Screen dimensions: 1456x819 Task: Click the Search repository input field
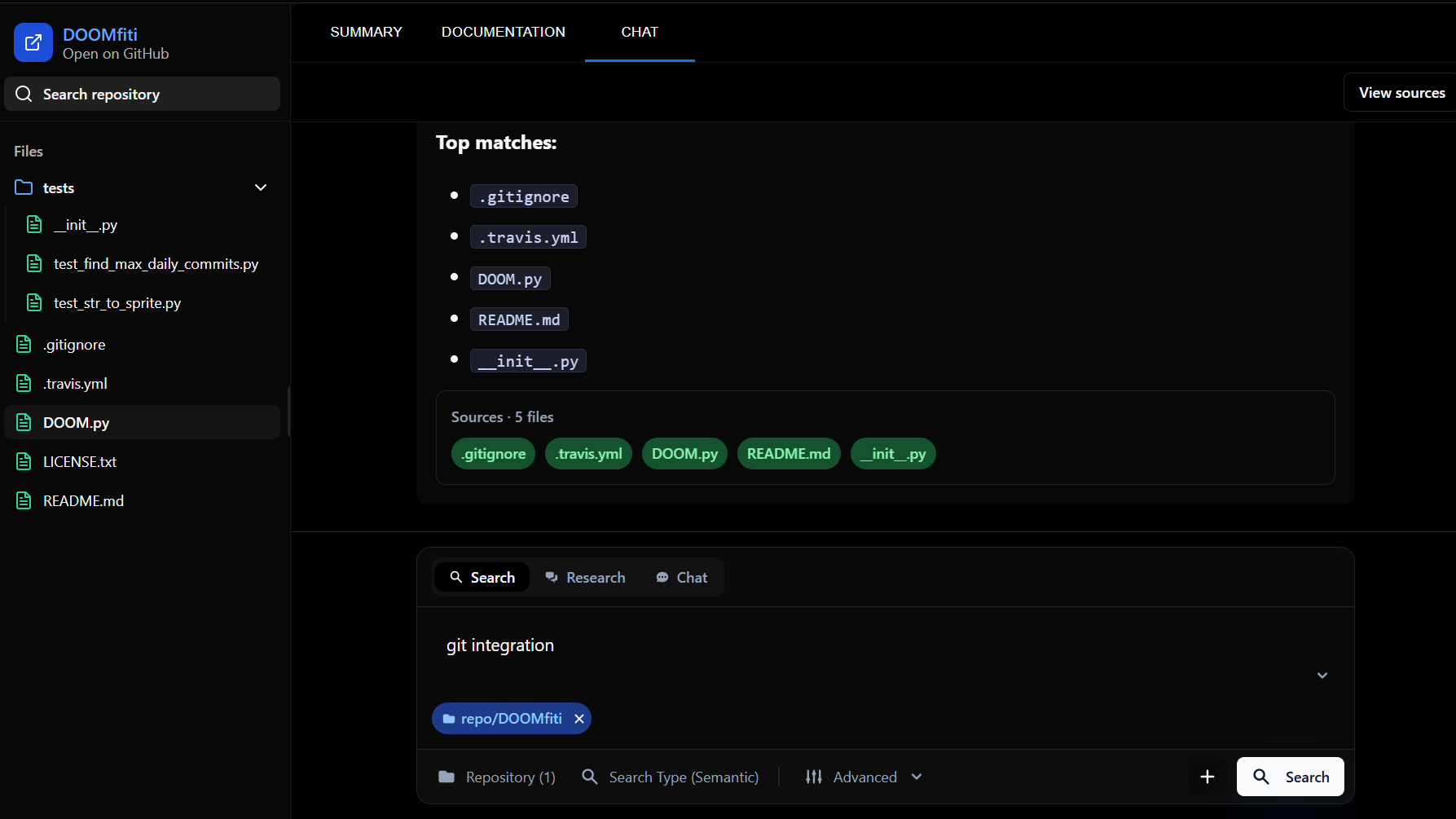click(143, 94)
